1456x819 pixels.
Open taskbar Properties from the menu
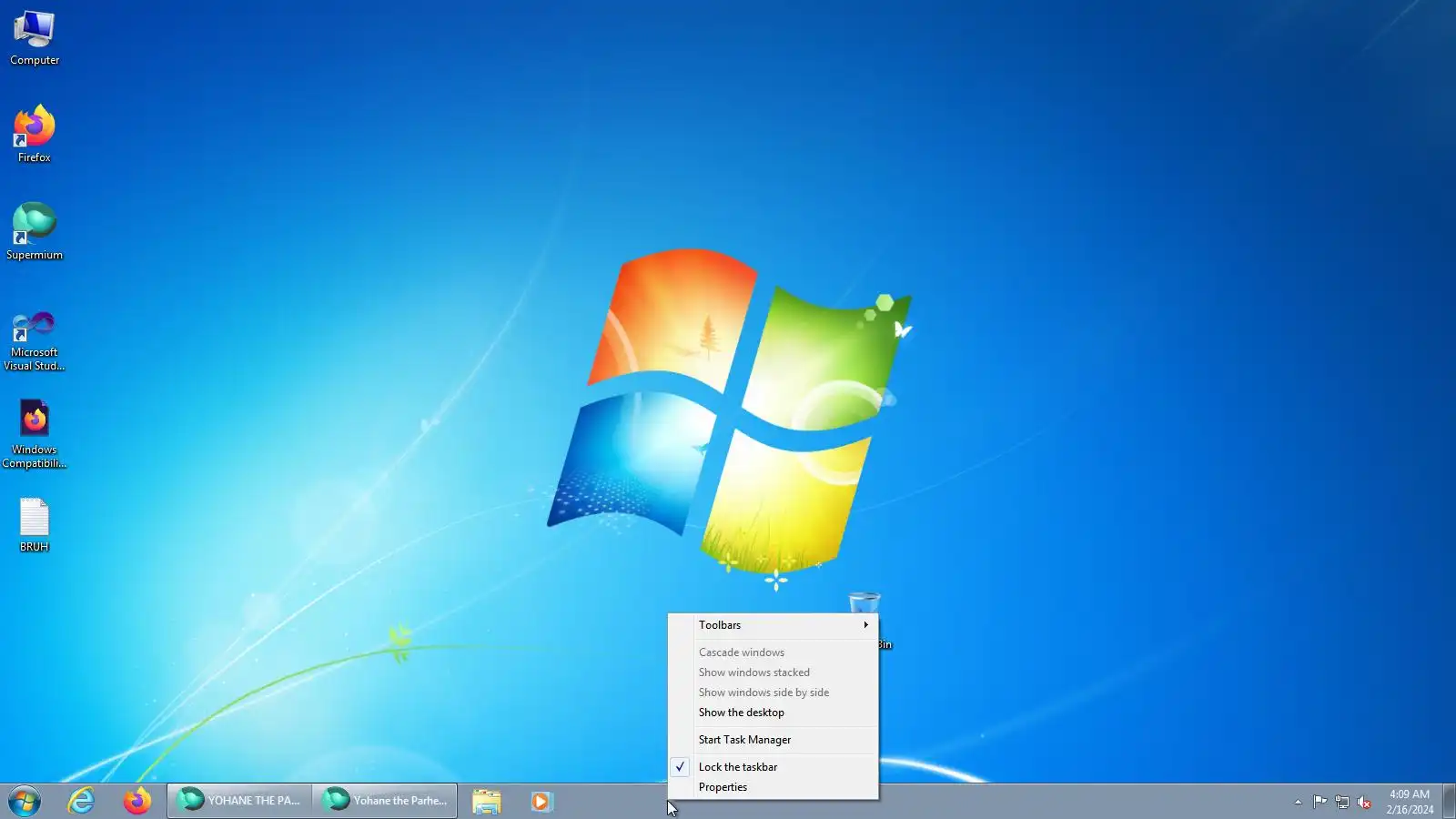773,787
